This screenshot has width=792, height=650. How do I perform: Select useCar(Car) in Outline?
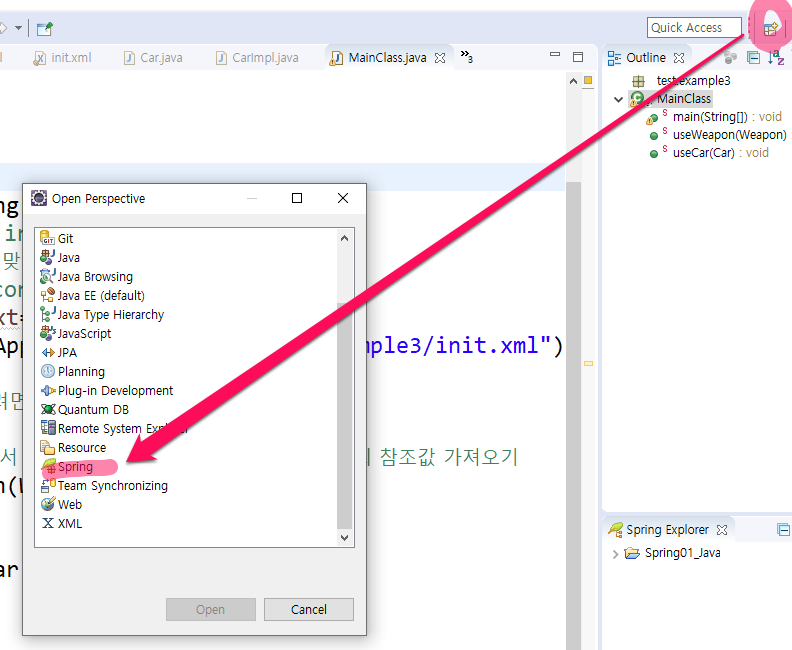pyautogui.click(x=709, y=153)
